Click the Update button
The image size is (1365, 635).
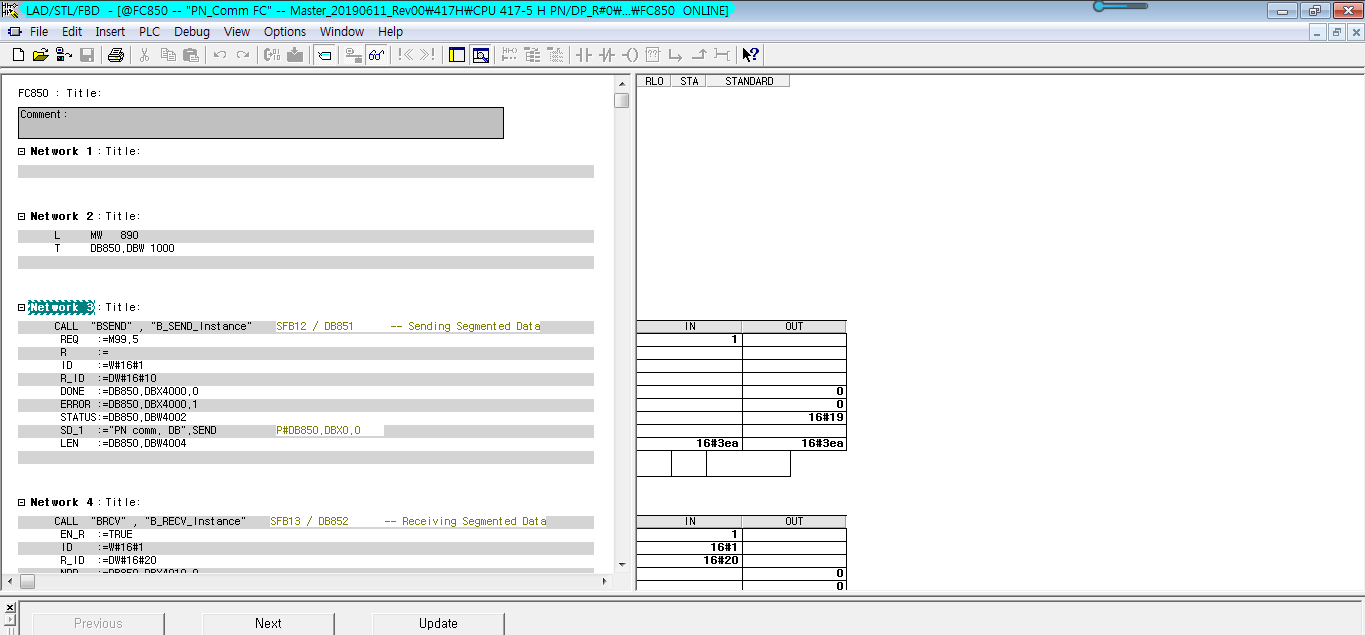438,623
